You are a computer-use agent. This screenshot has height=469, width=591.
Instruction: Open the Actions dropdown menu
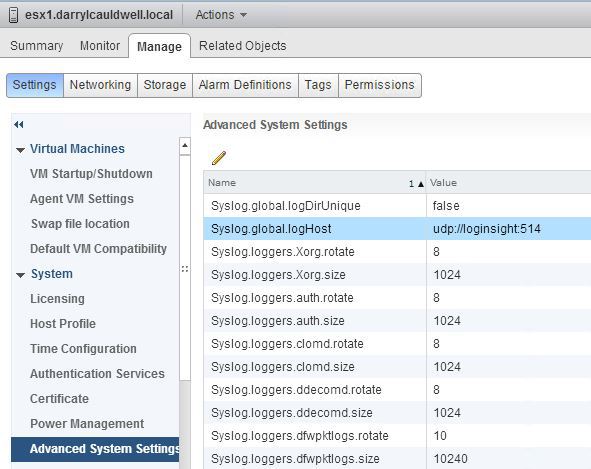221,15
